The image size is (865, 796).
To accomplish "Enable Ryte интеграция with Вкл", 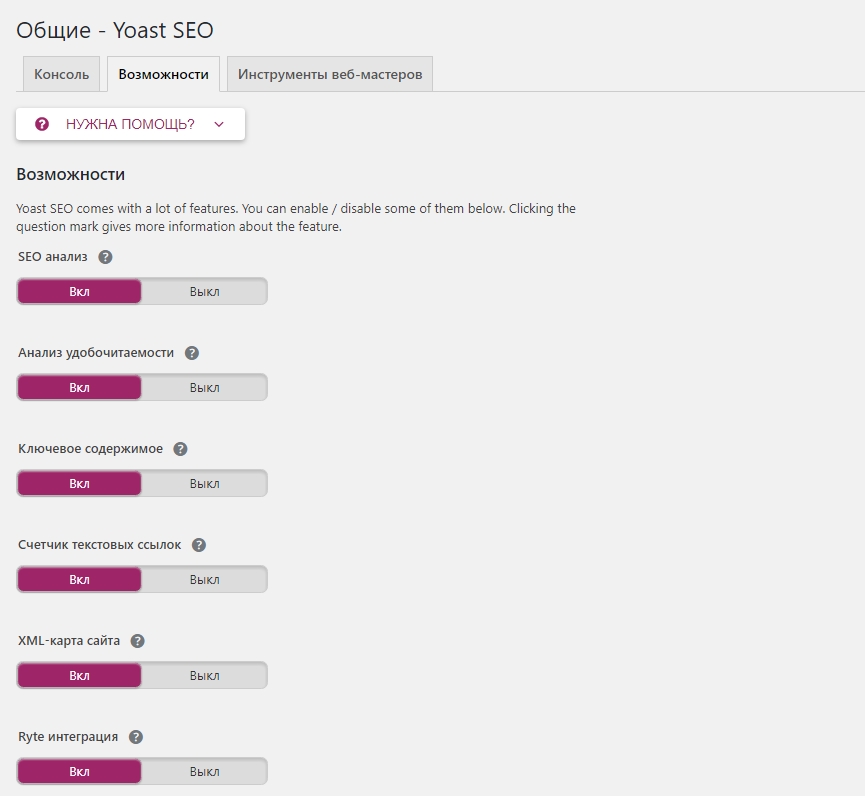I will [x=79, y=771].
